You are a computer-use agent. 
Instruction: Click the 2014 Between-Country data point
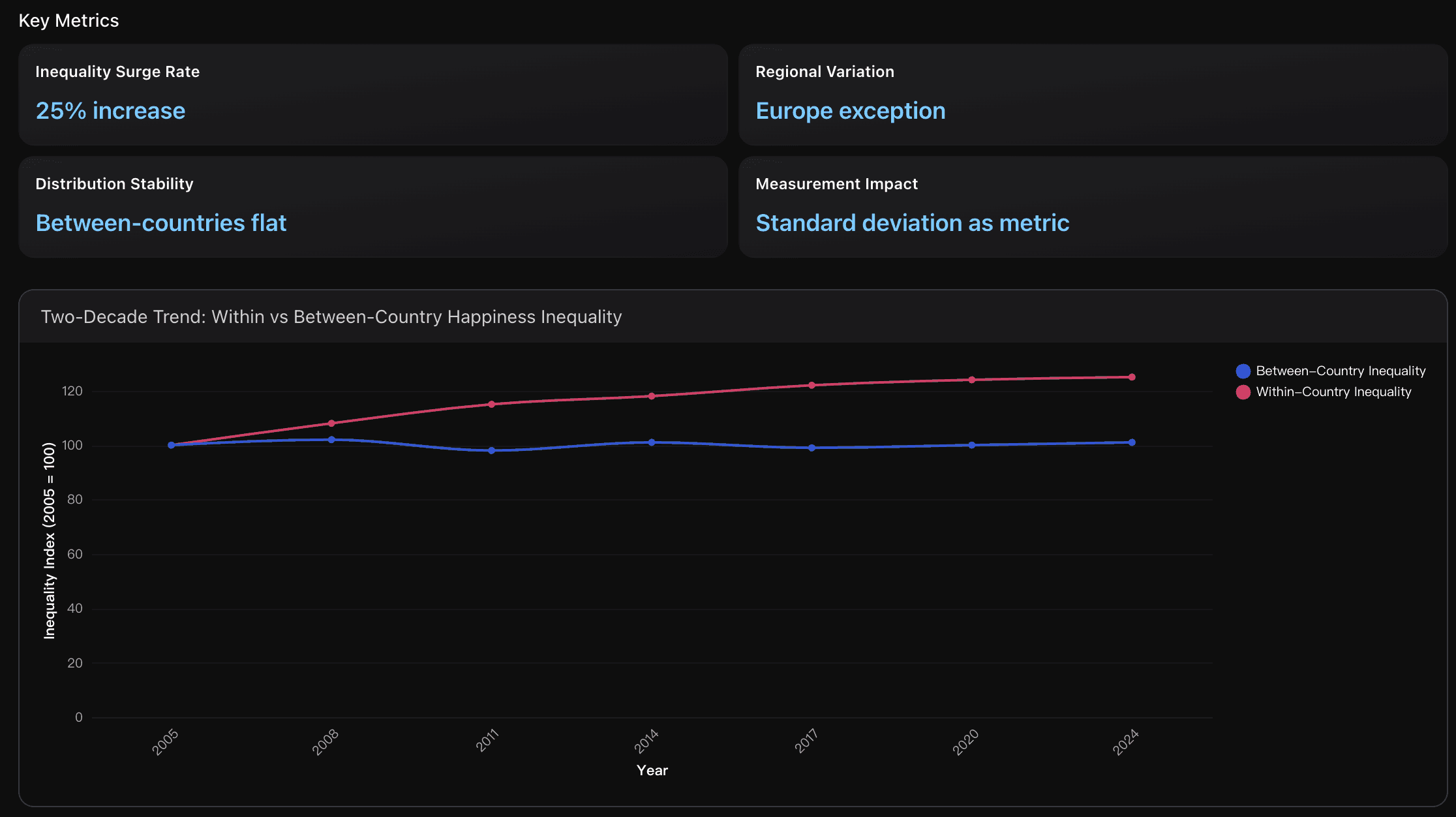coord(652,442)
